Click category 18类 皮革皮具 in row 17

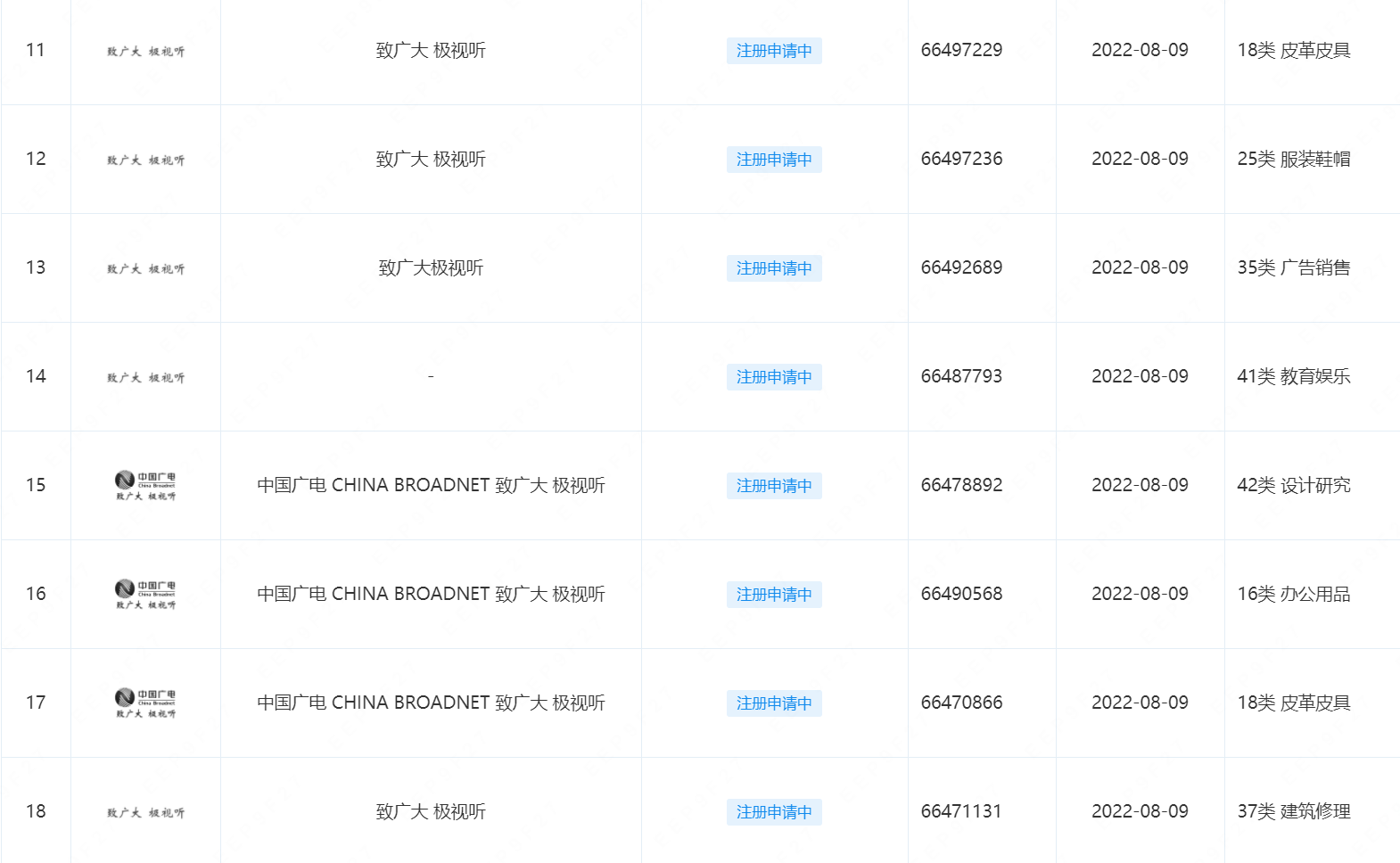[x=1294, y=703]
